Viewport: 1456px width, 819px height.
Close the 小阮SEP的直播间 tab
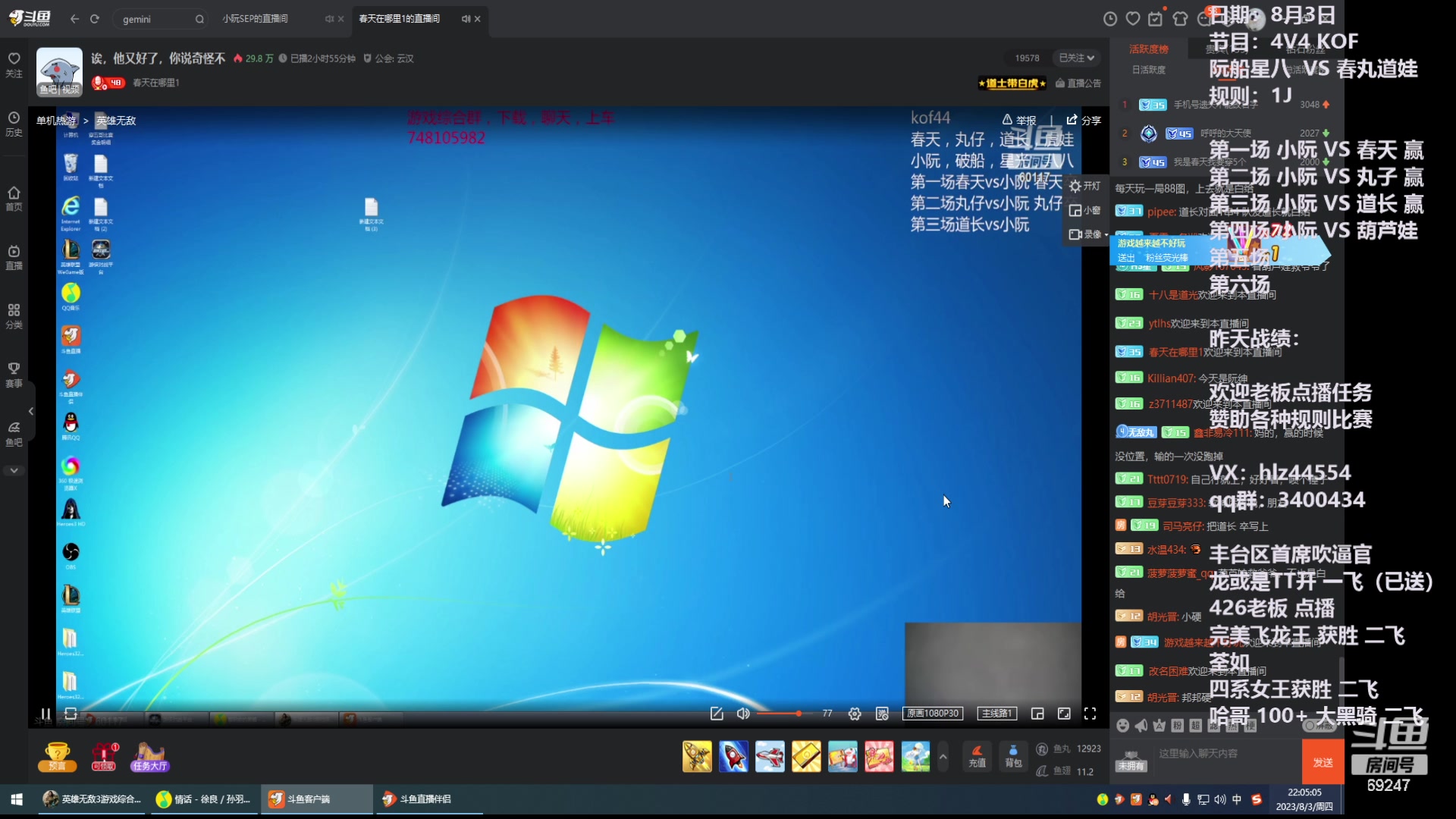[x=340, y=19]
